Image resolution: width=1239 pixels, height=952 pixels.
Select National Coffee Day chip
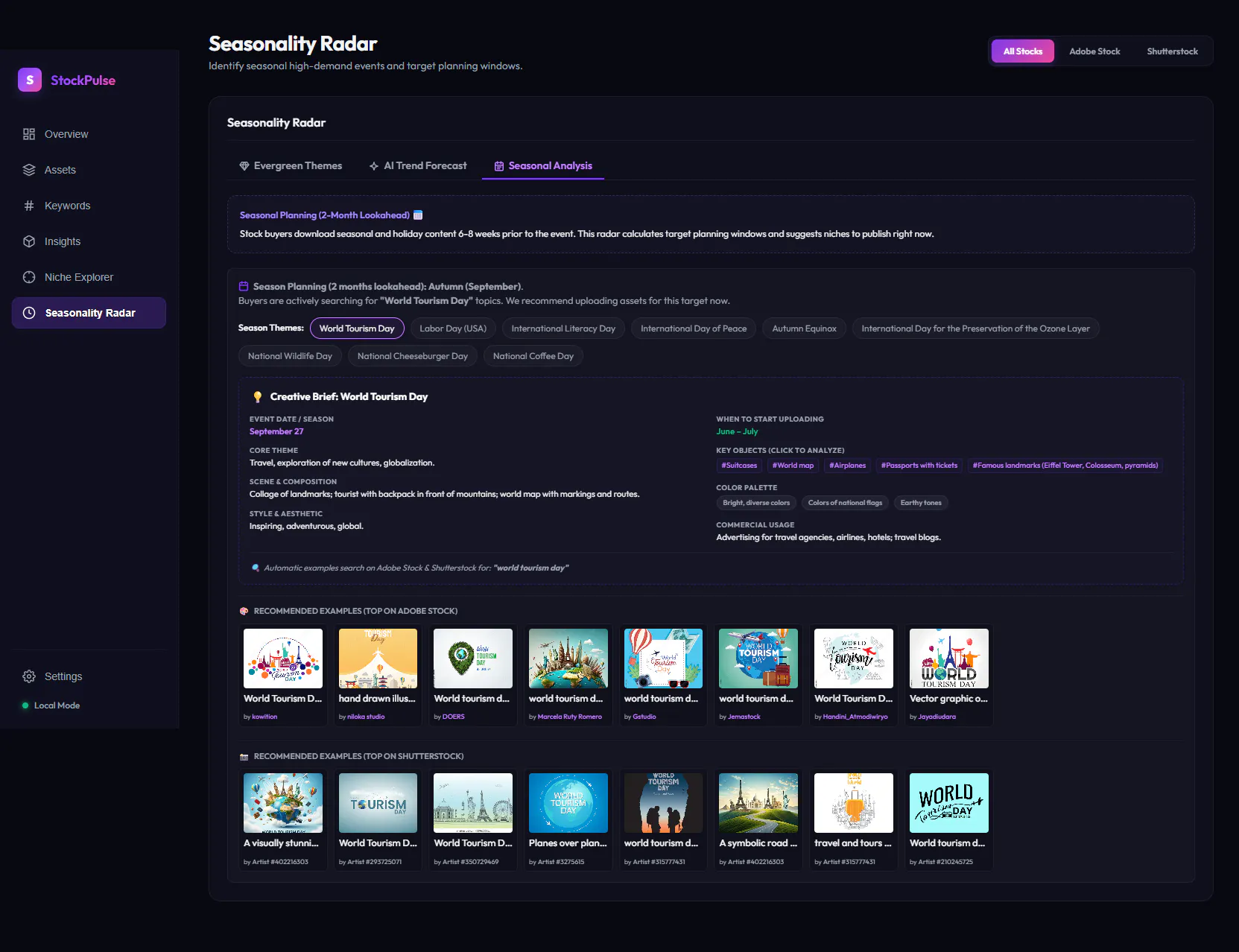[533, 356]
